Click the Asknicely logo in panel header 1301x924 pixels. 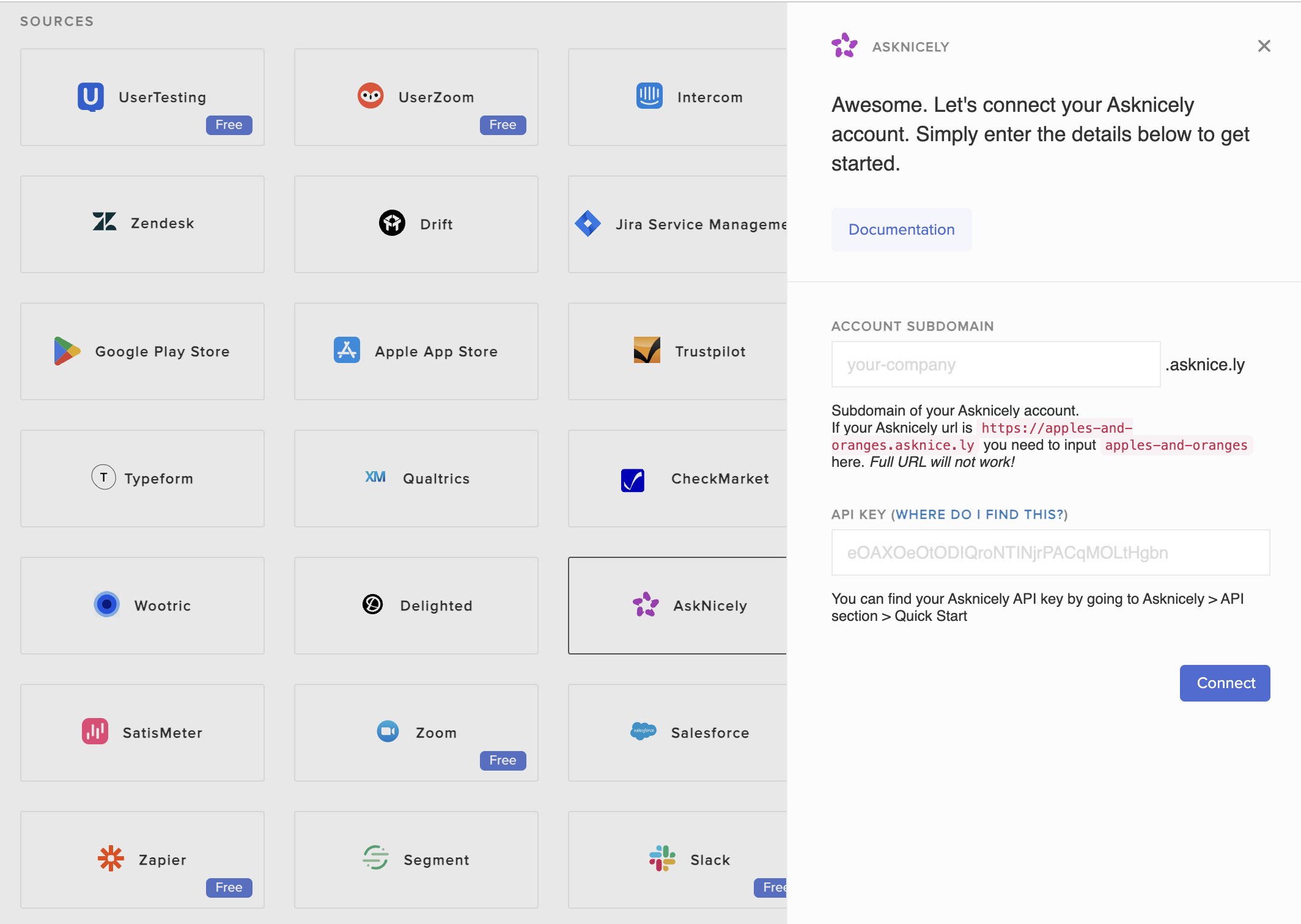845,46
